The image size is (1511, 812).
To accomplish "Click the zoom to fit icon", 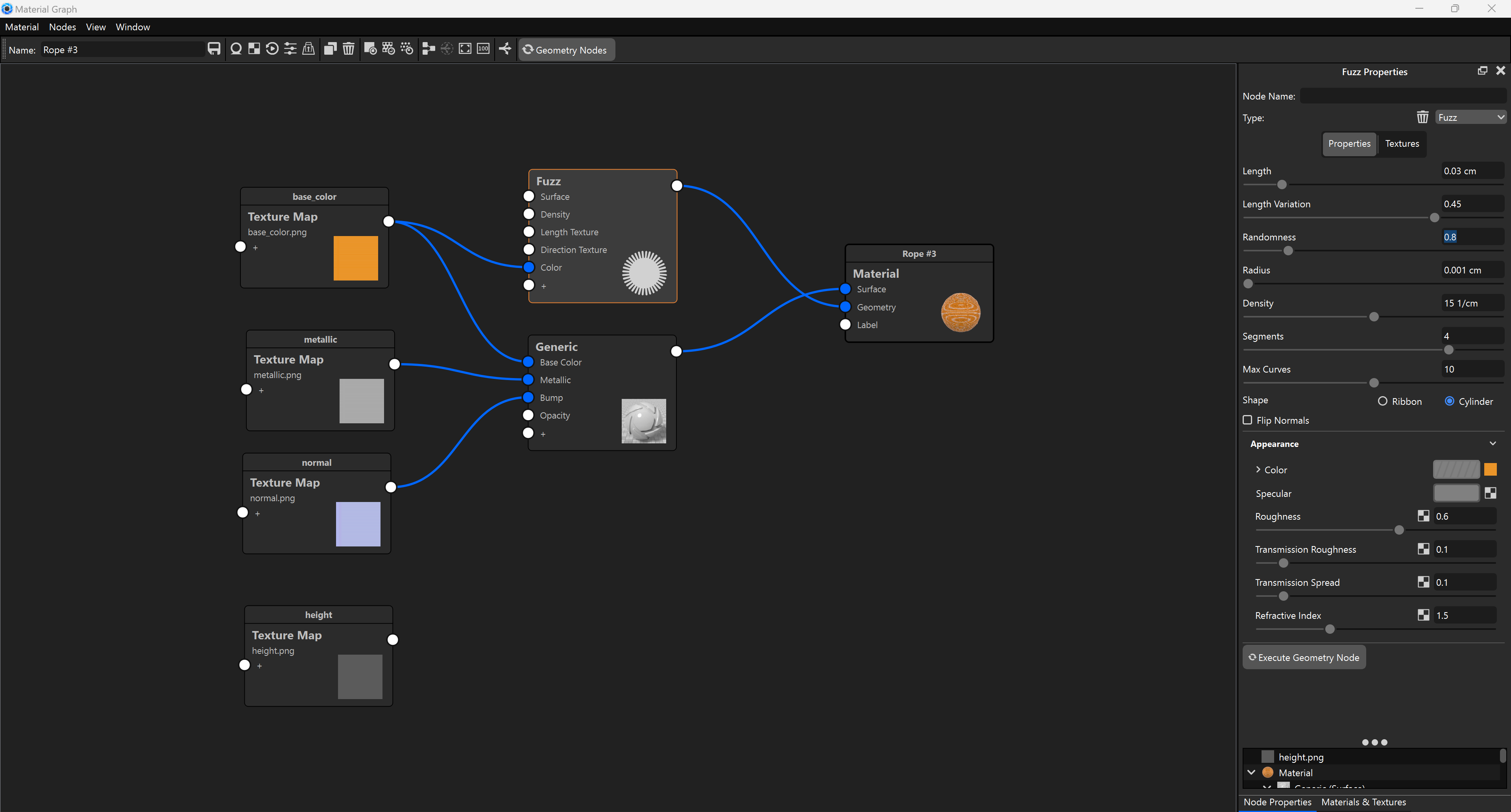I will pos(465,49).
